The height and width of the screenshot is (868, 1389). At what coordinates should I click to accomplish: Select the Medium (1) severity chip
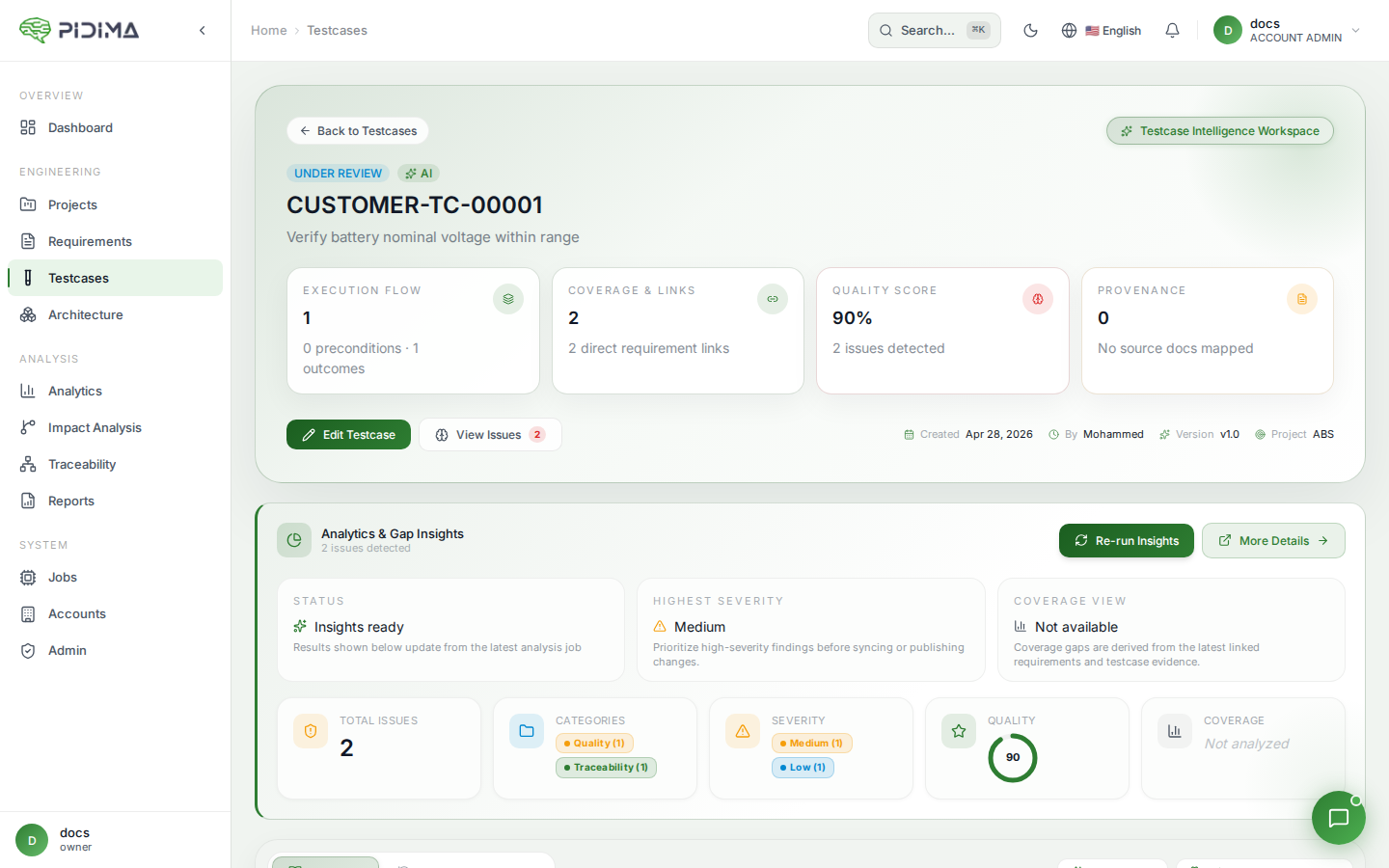click(x=812, y=744)
